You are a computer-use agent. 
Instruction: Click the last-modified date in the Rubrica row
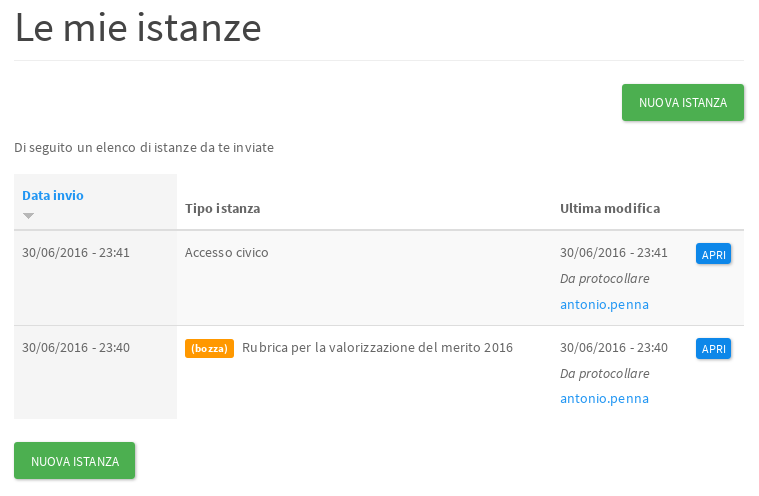pos(613,348)
